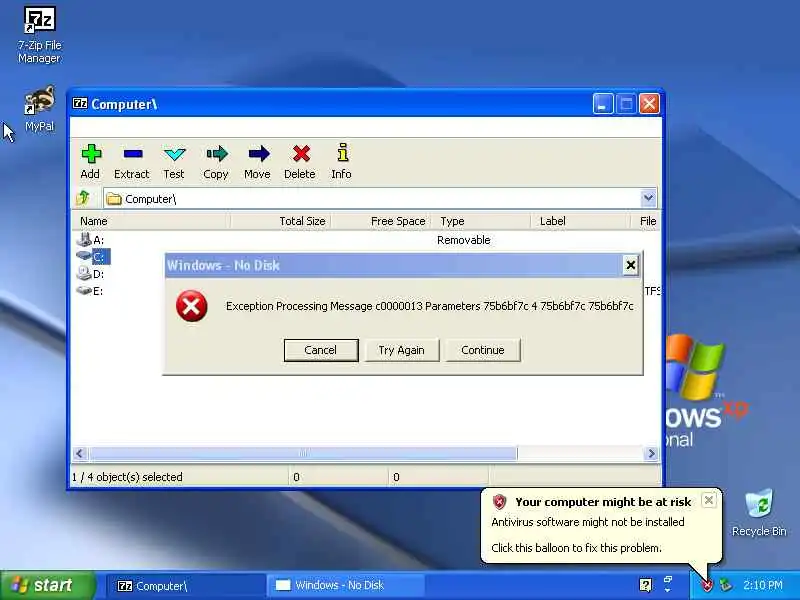
Task: Click the horizontal scrollbar right arrow
Action: 651,453
